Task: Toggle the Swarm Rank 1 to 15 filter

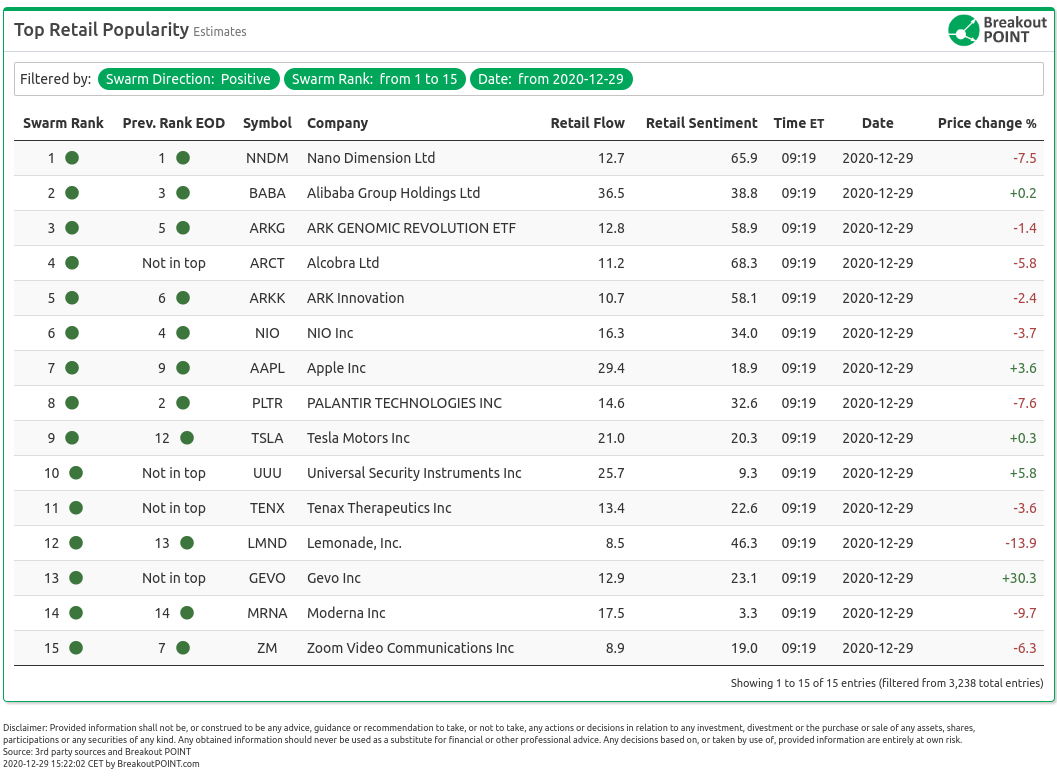Action: click(x=374, y=79)
